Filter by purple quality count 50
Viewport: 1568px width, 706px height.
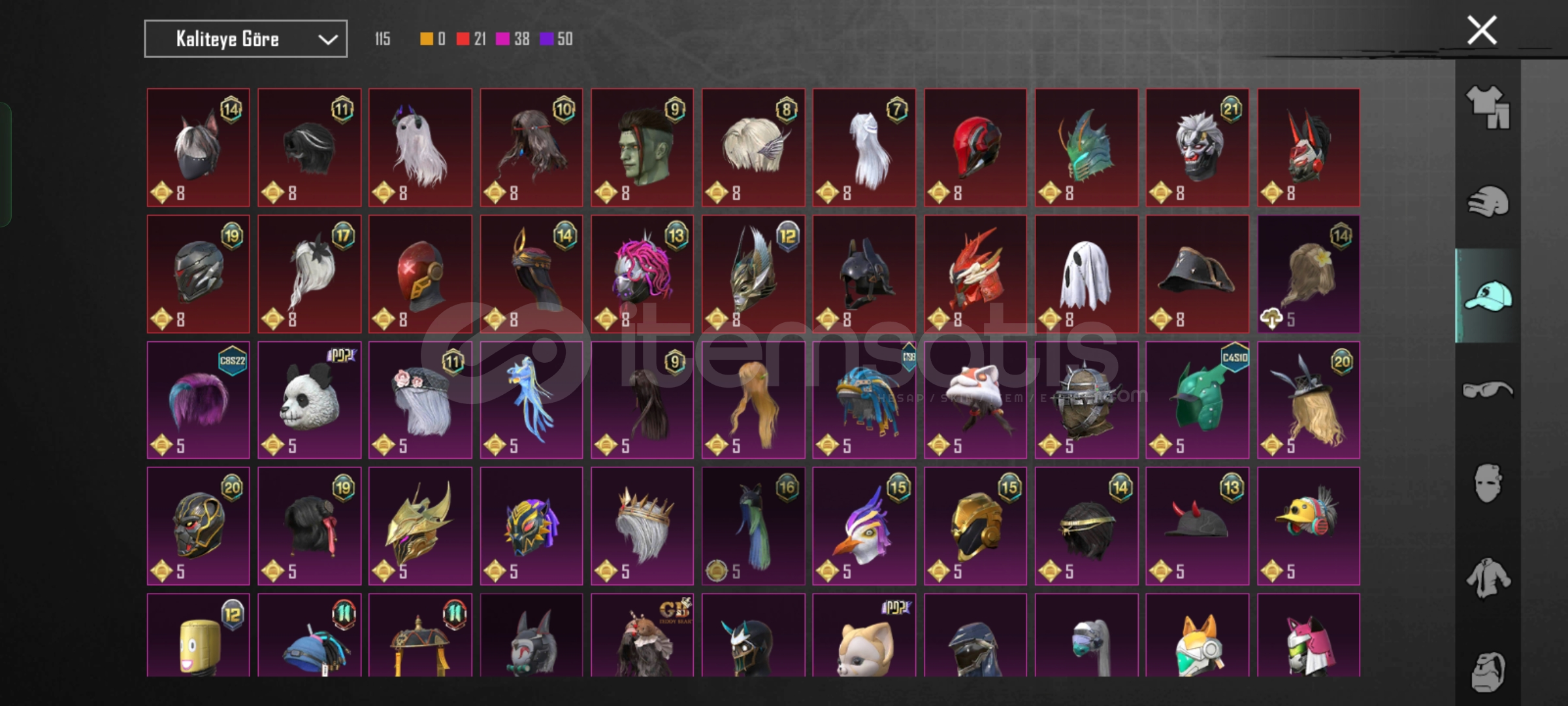coord(556,39)
